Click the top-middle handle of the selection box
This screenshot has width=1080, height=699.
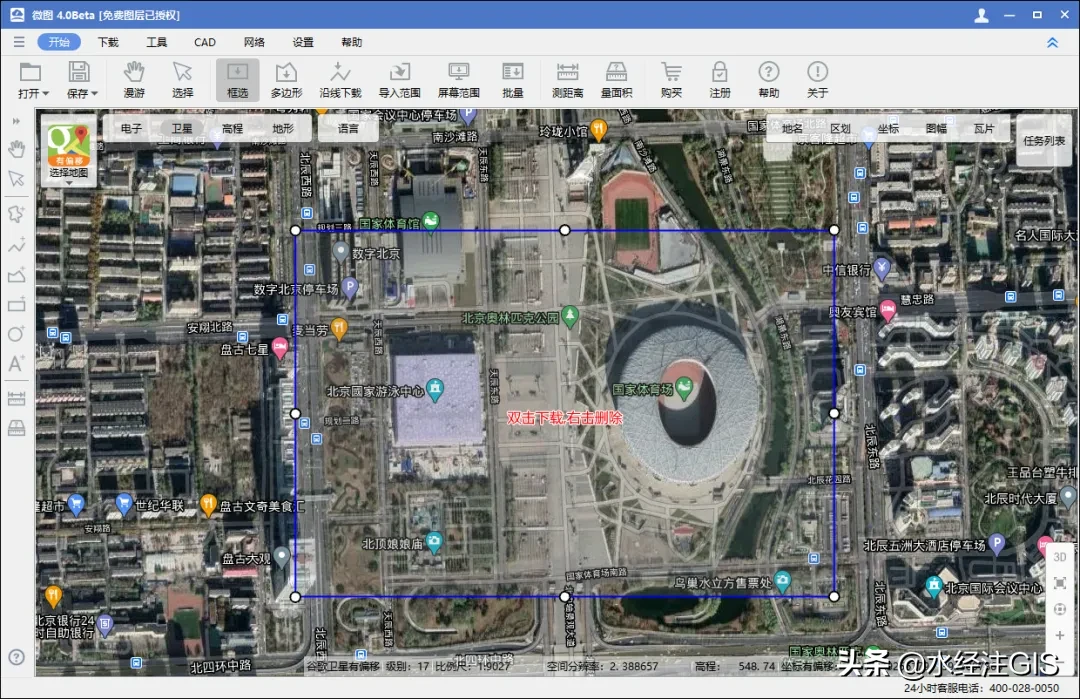pyautogui.click(x=565, y=230)
